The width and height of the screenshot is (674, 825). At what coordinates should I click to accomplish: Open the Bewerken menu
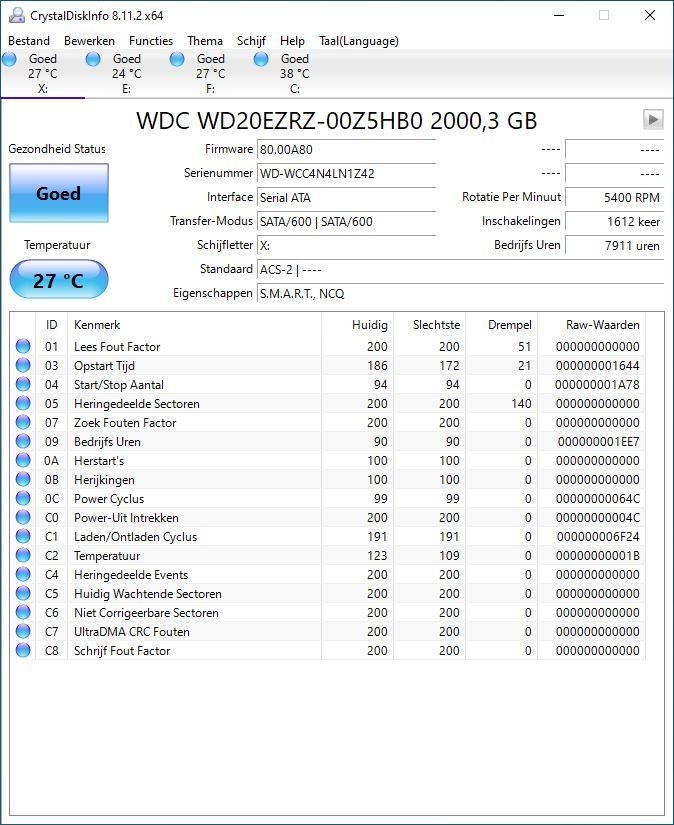89,41
